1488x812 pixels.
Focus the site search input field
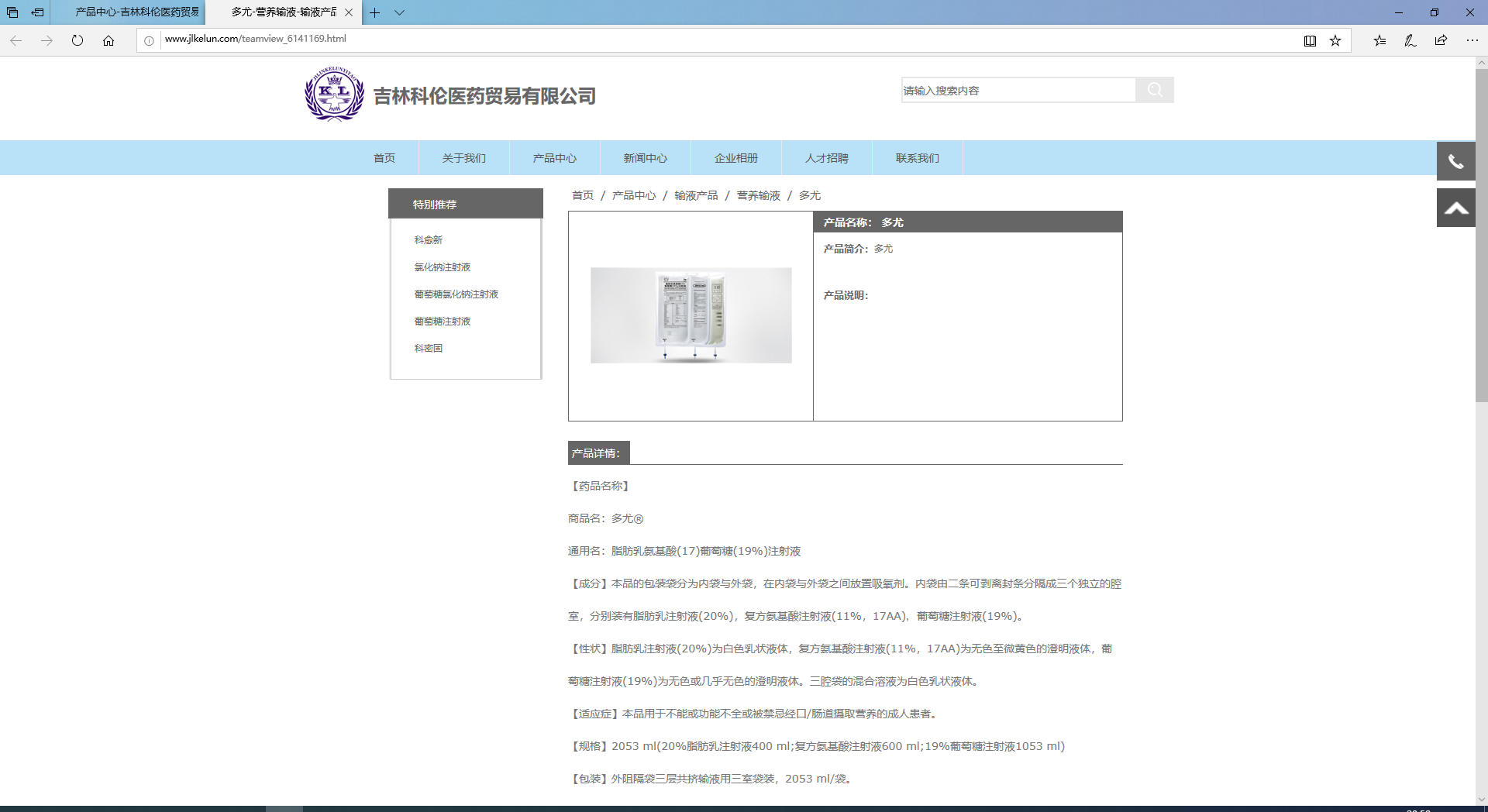(x=1018, y=90)
